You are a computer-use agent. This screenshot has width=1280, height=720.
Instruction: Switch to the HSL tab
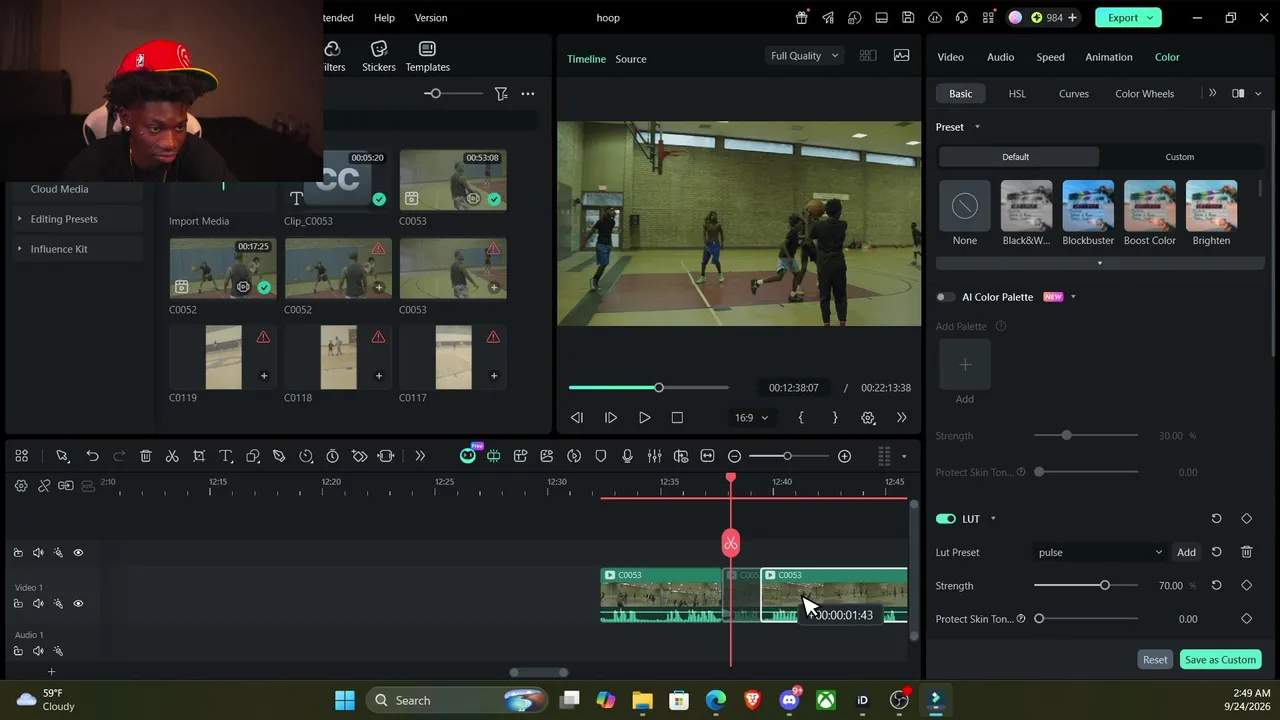pyautogui.click(x=1017, y=94)
